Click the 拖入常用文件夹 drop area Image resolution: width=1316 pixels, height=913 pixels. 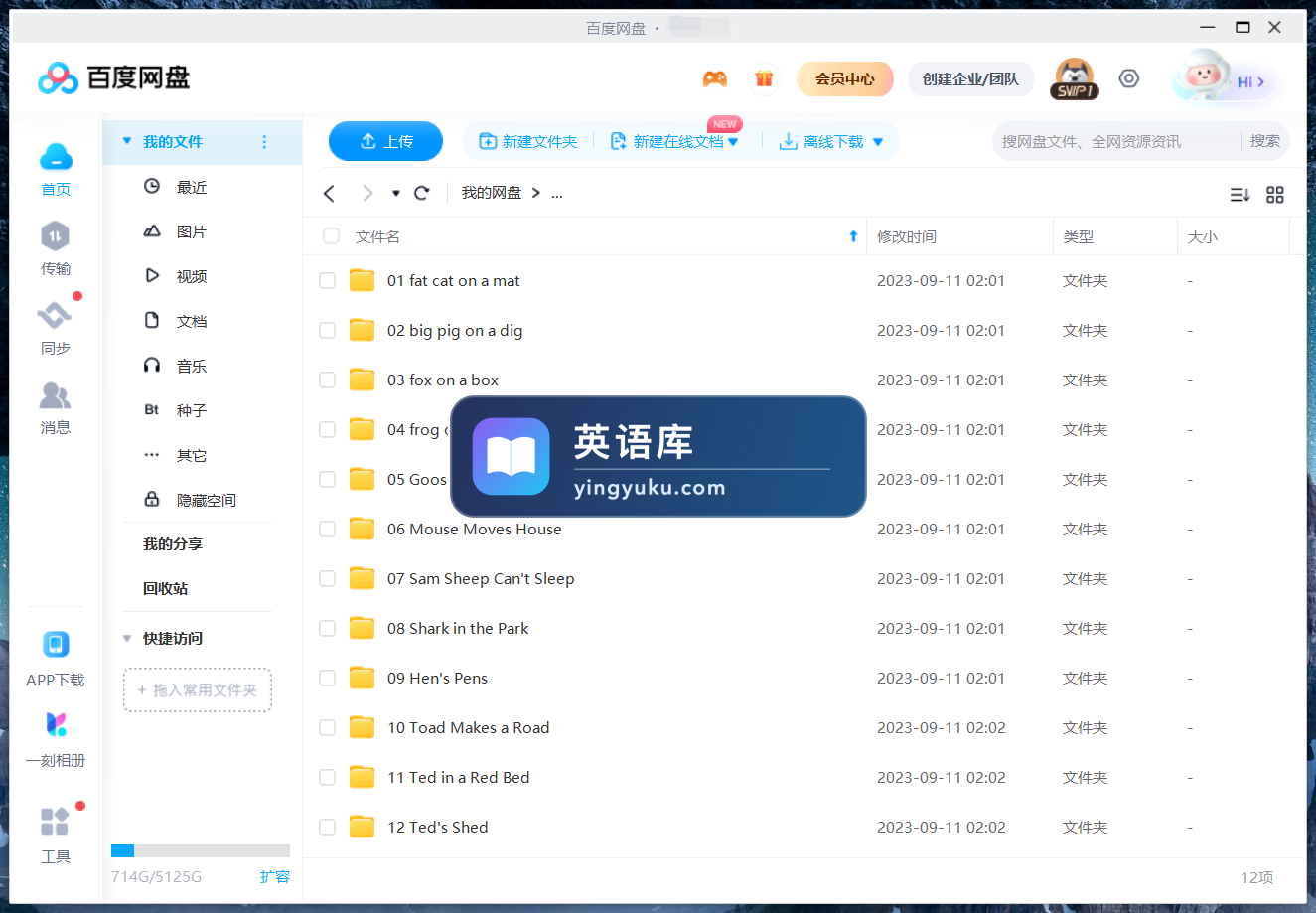198,689
